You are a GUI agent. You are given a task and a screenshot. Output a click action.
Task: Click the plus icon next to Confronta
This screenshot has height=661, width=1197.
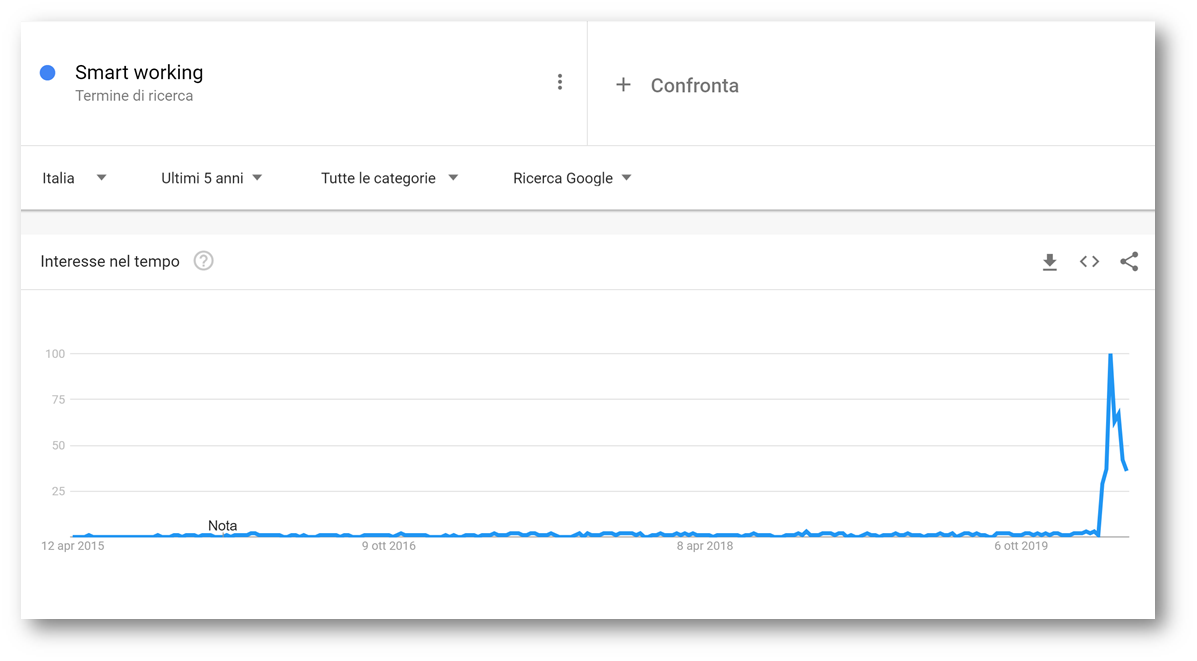tap(623, 85)
